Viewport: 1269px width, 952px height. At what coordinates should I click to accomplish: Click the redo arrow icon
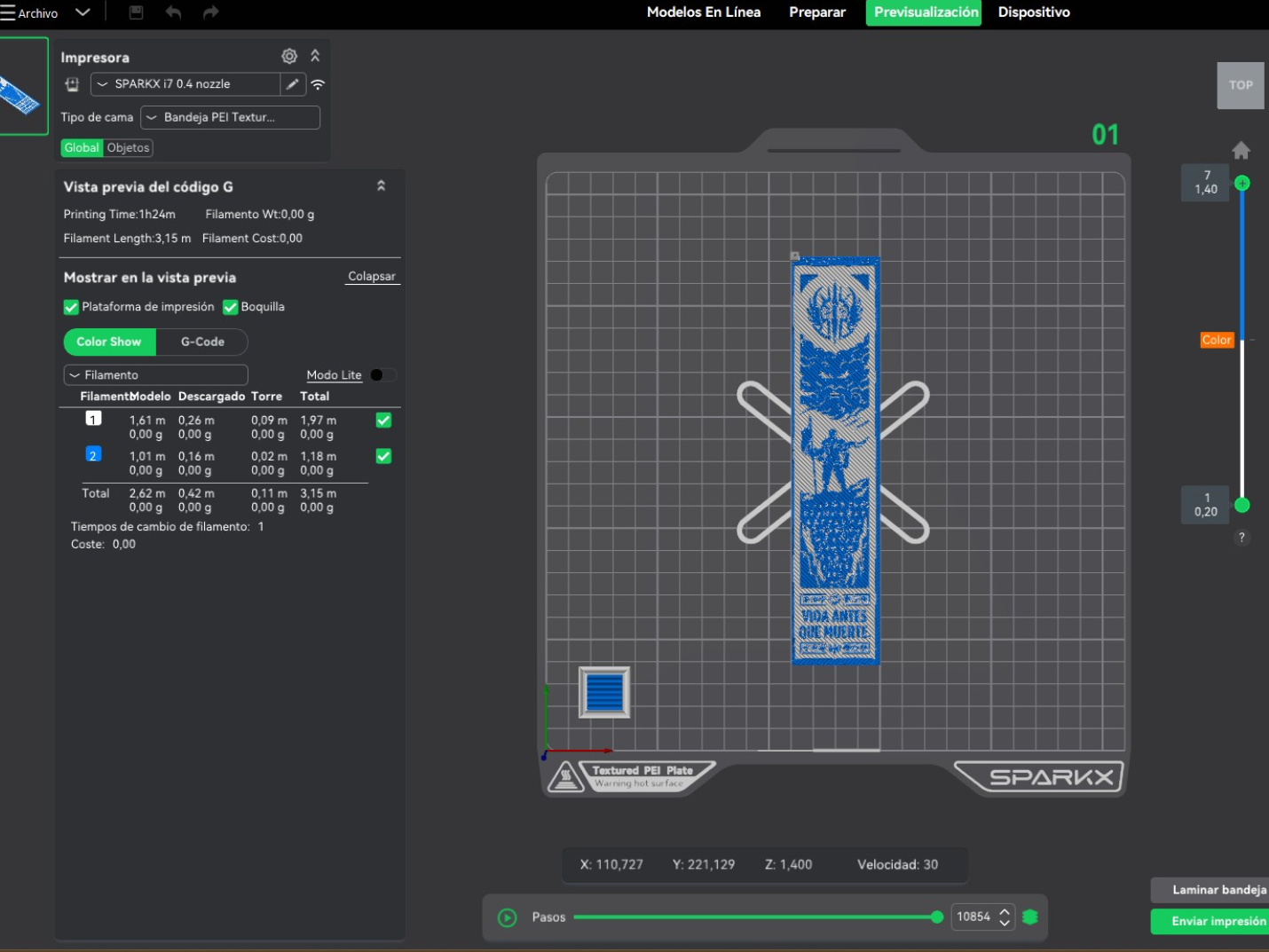click(x=210, y=12)
